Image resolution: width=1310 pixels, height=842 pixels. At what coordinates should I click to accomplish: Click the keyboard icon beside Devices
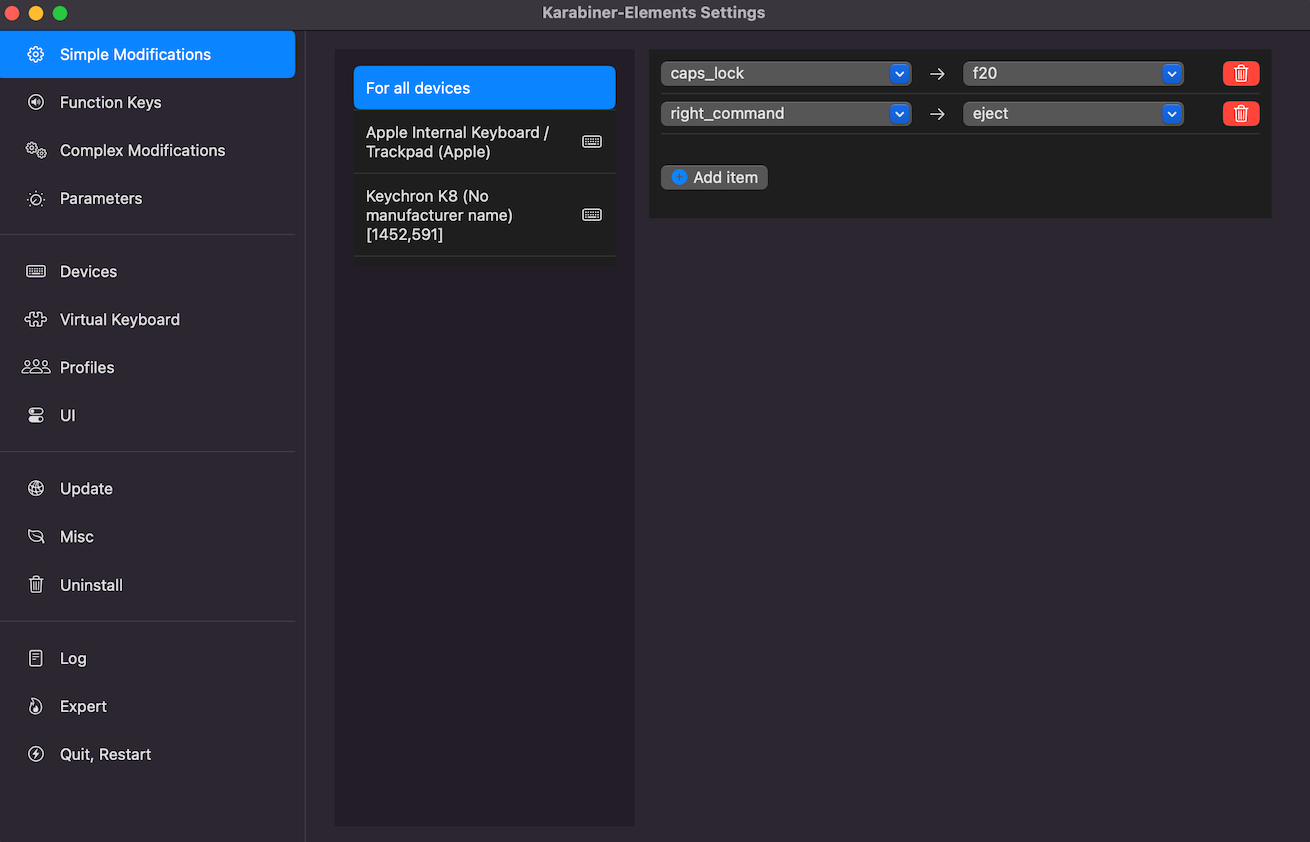click(36, 271)
